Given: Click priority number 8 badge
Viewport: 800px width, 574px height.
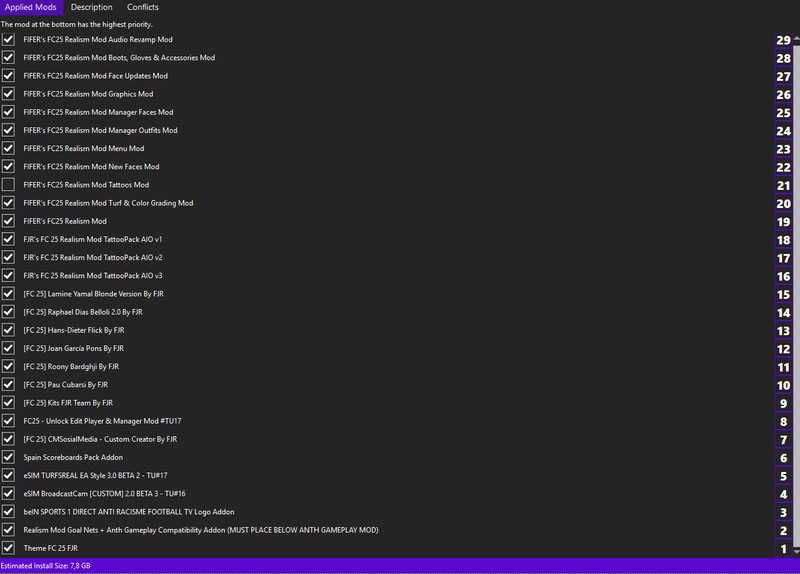Looking at the screenshot, I should [x=783, y=421].
